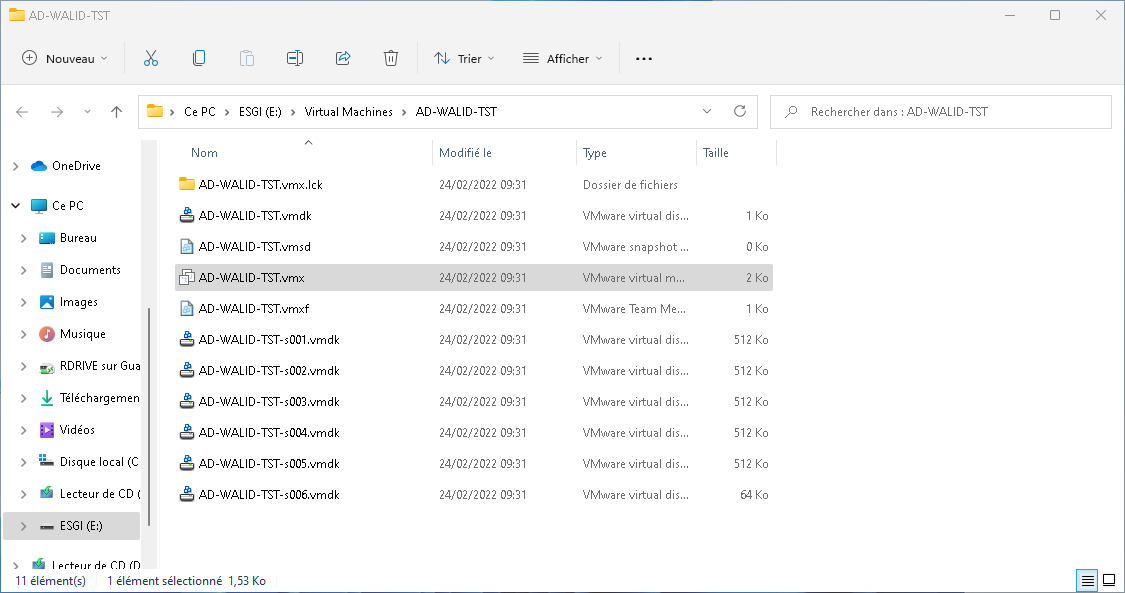Image resolution: width=1125 pixels, height=593 pixels.
Task: Open recent locations chevron beside the forward arrow
Action: 88,112
